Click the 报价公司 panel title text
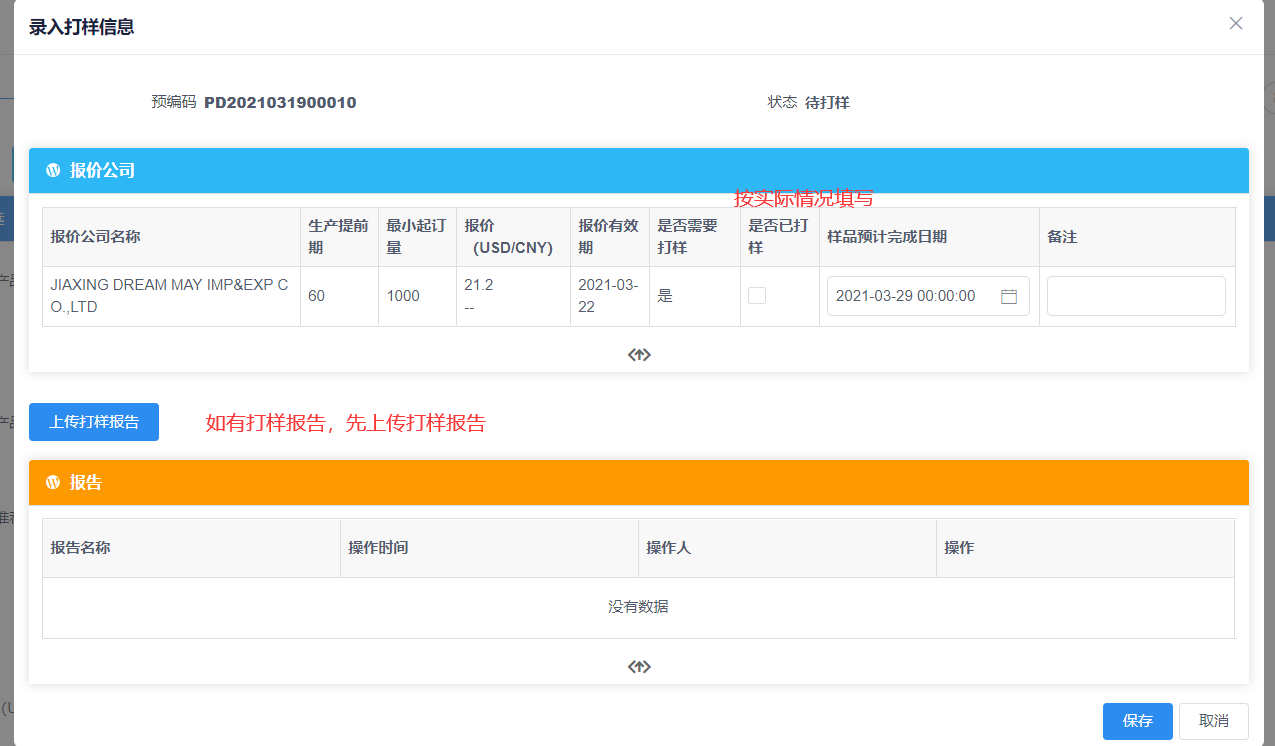 click(x=102, y=171)
